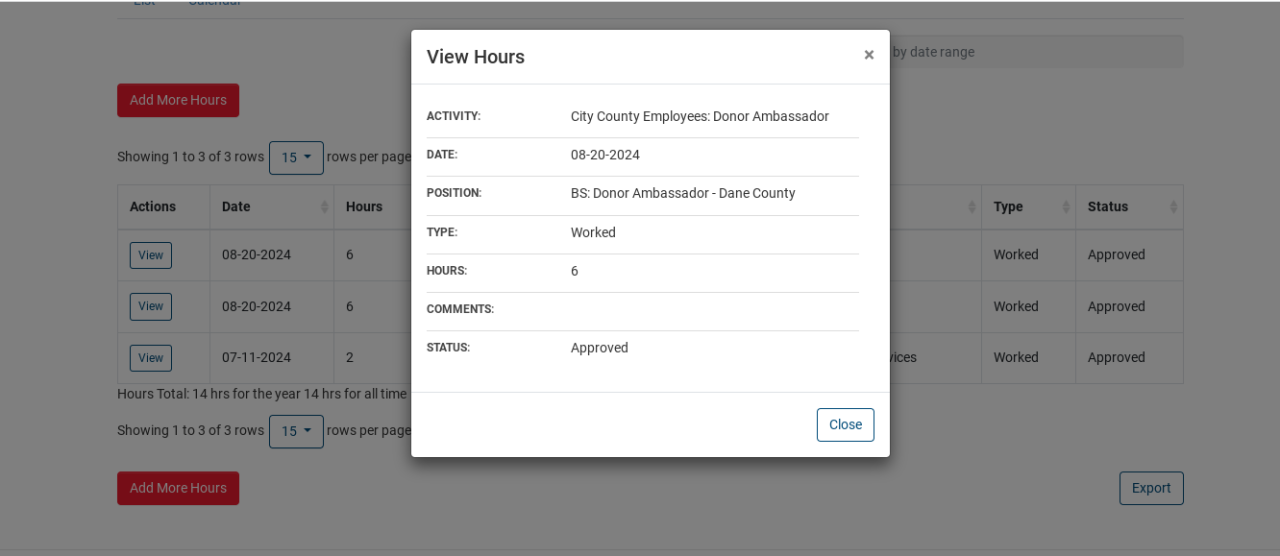Screen dimensions: 1280x556
Task: Click the Close button in the dialog
Action: (x=845, y=424)
